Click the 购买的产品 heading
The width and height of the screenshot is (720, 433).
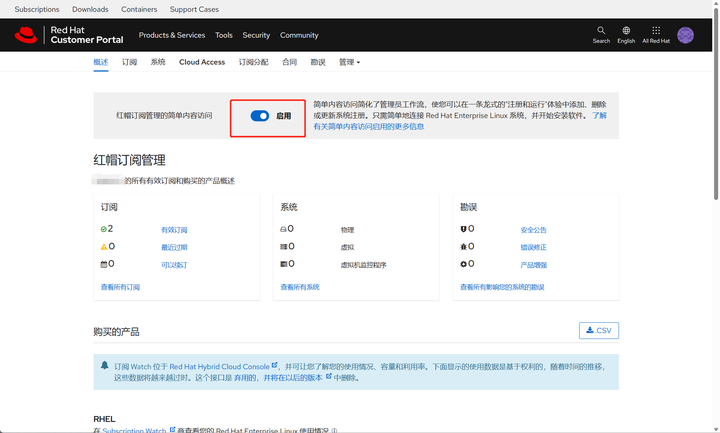point(116,332)
